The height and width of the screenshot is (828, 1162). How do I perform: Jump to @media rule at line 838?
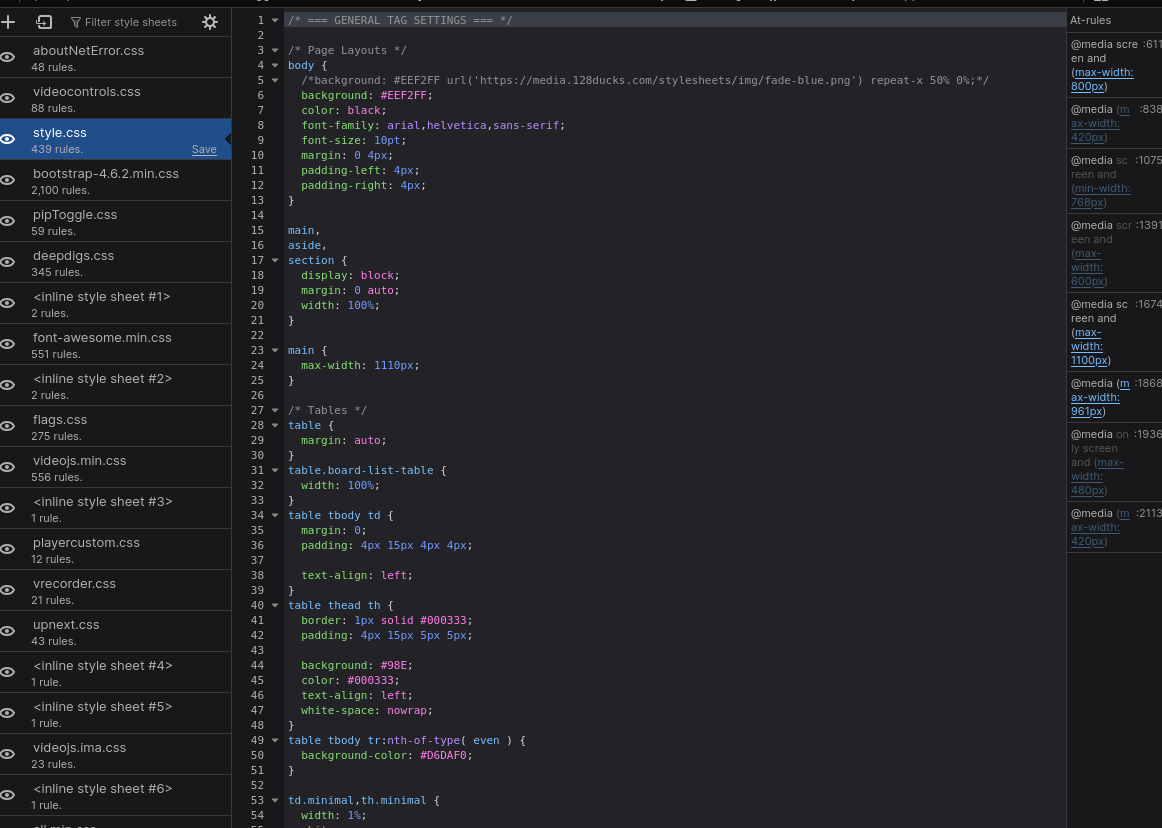pos(1114,123)
